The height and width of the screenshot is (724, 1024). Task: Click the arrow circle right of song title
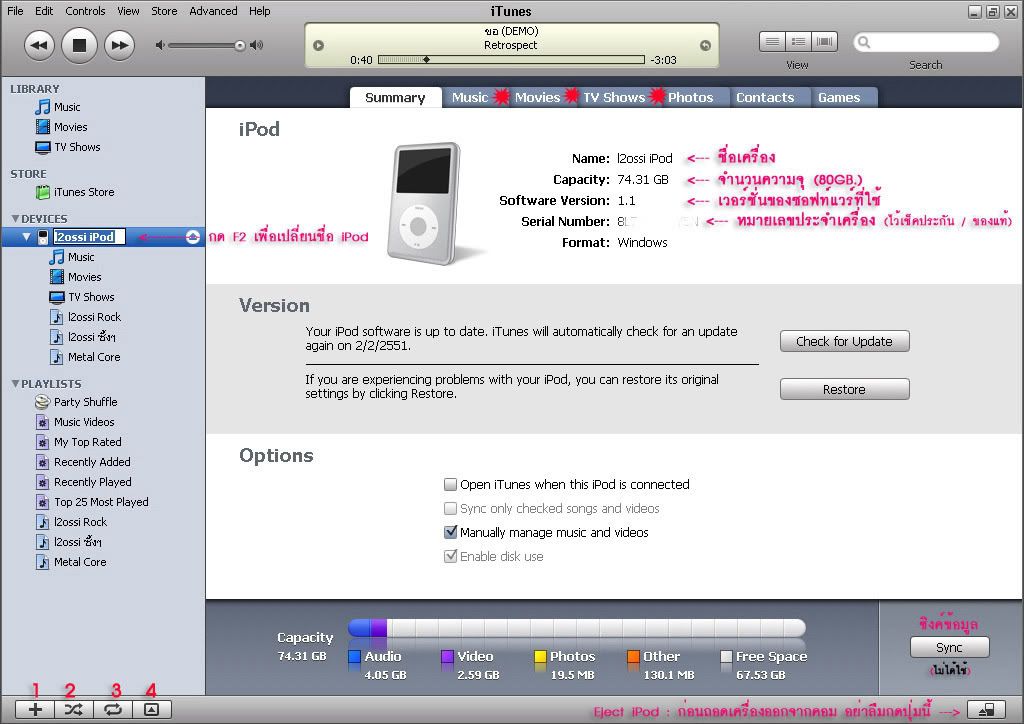pos(705,45)
